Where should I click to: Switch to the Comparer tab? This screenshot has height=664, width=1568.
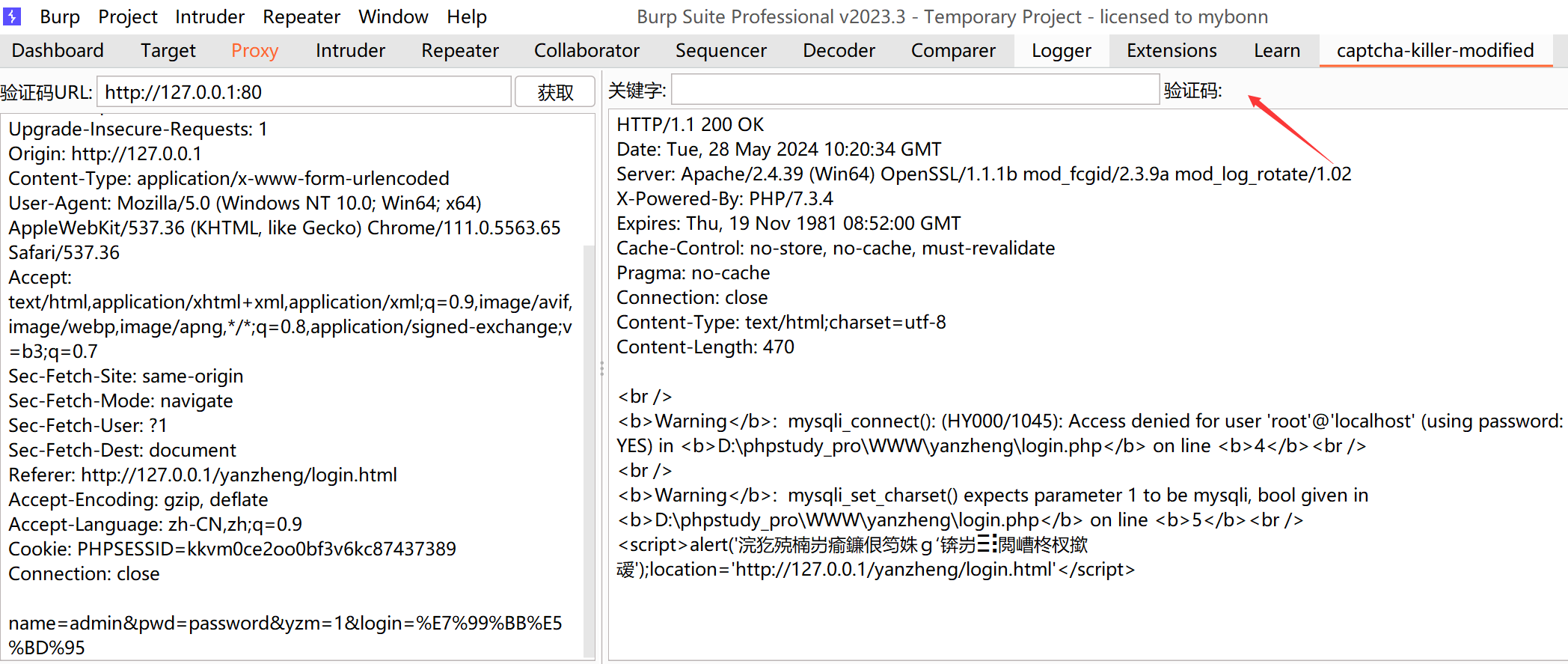point(953,50)
